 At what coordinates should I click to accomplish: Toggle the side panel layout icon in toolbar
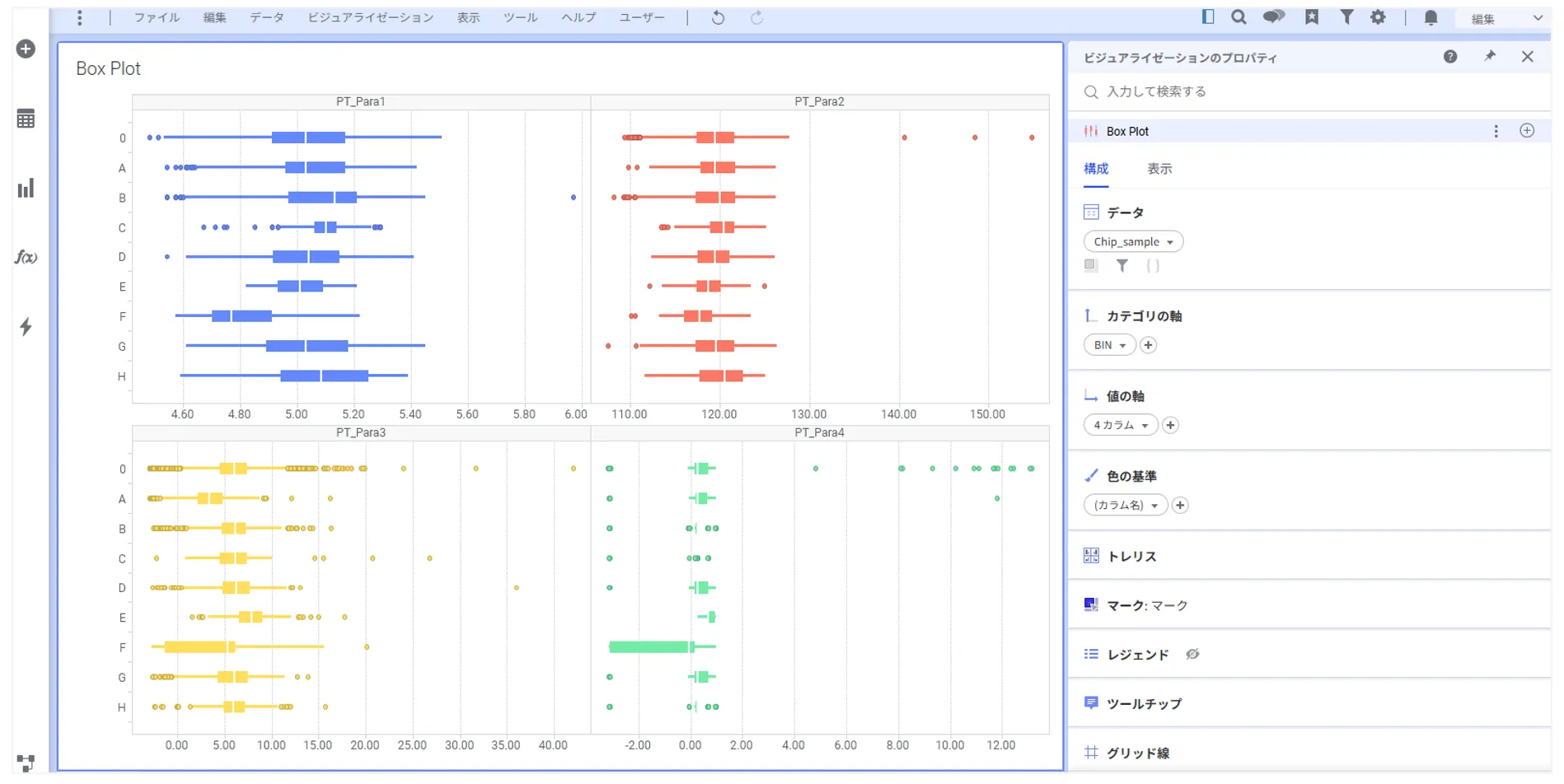[1208, 16]
